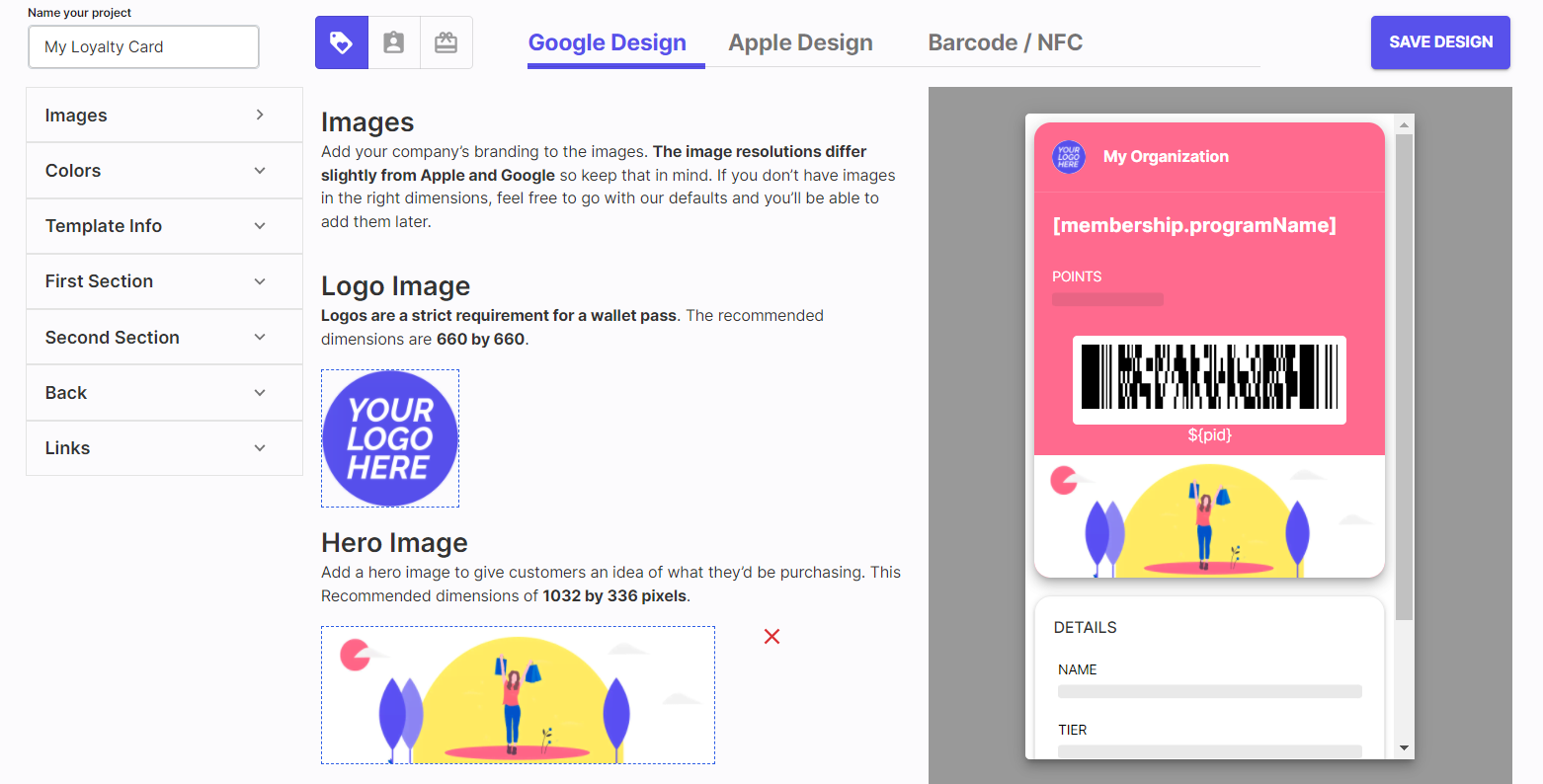Expand the Second Section panel
The image size is (1543, 784).
[164, 338]
